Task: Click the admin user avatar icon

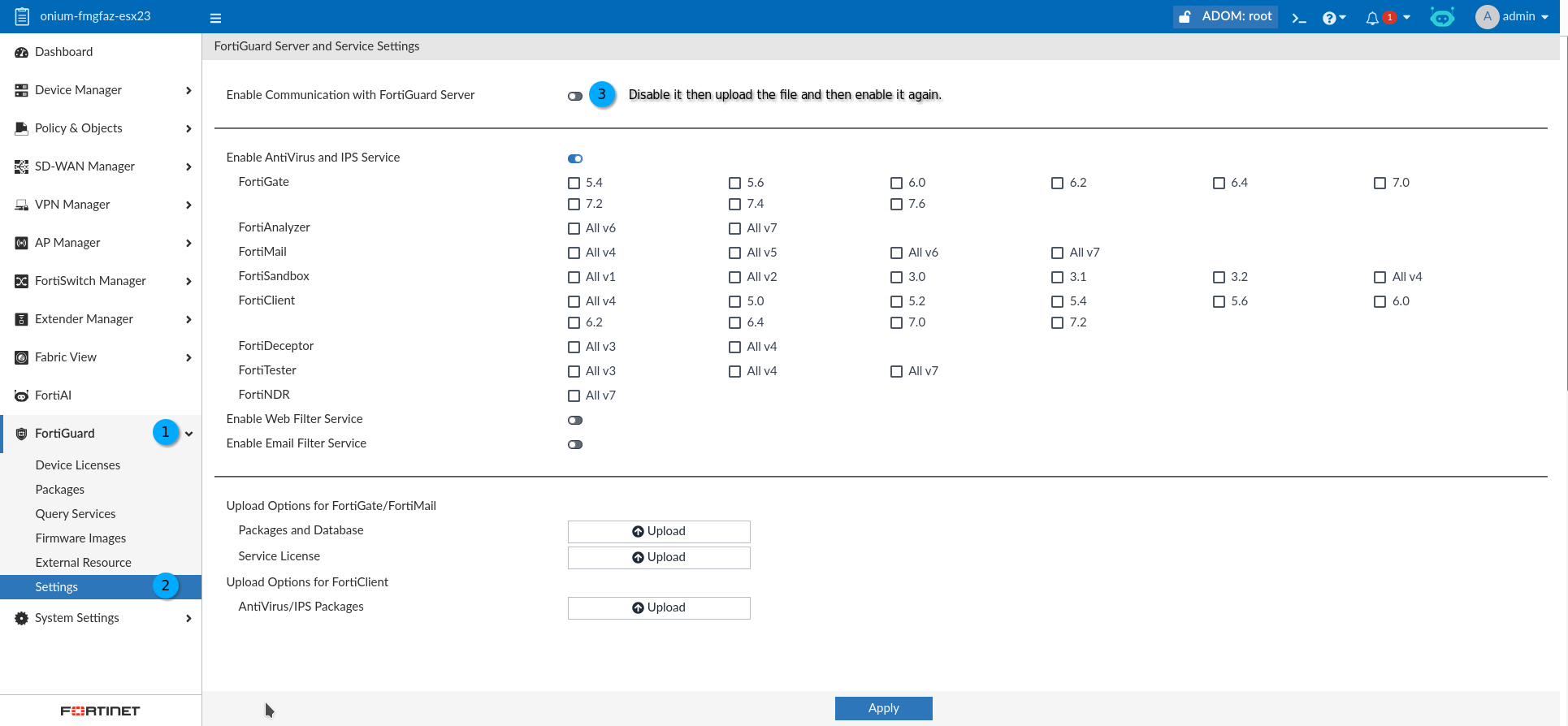Action: 1487,16
